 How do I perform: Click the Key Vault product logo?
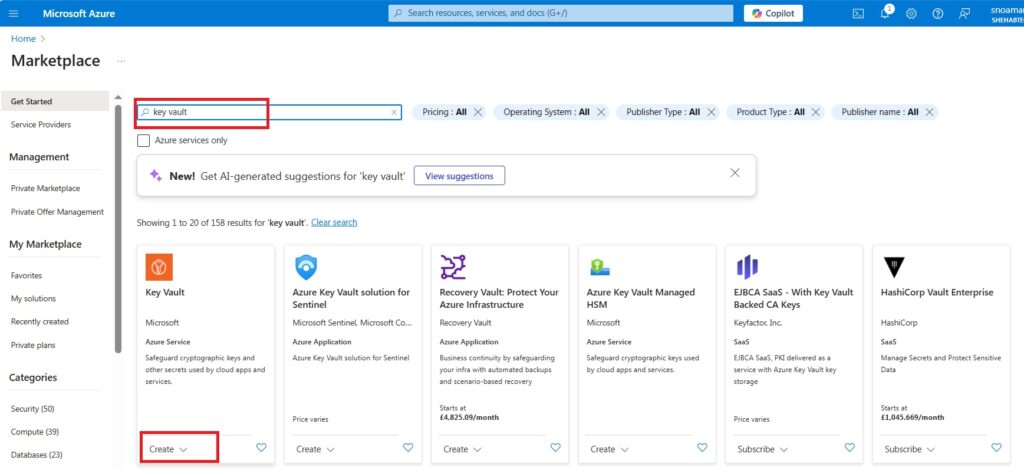click(x=159, y=267)
